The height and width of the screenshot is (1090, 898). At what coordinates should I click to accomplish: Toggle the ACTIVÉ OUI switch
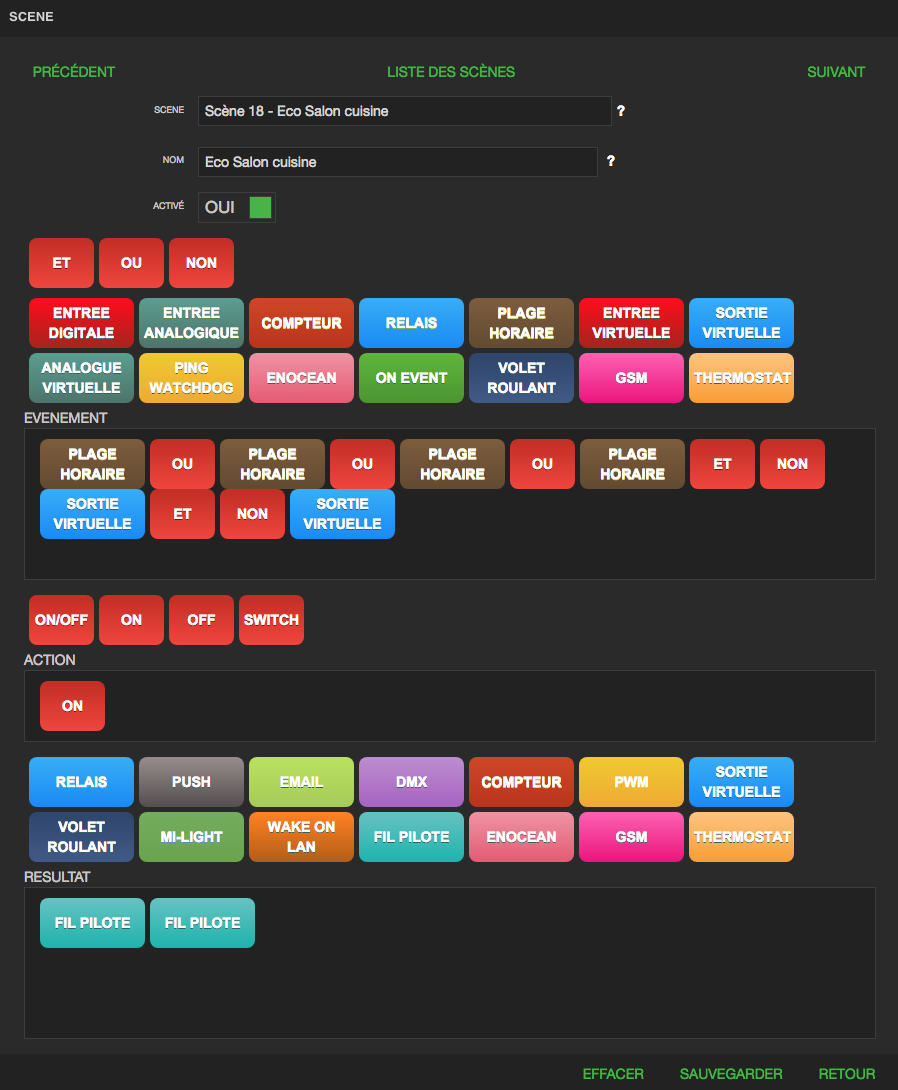[x=236, y=207]
